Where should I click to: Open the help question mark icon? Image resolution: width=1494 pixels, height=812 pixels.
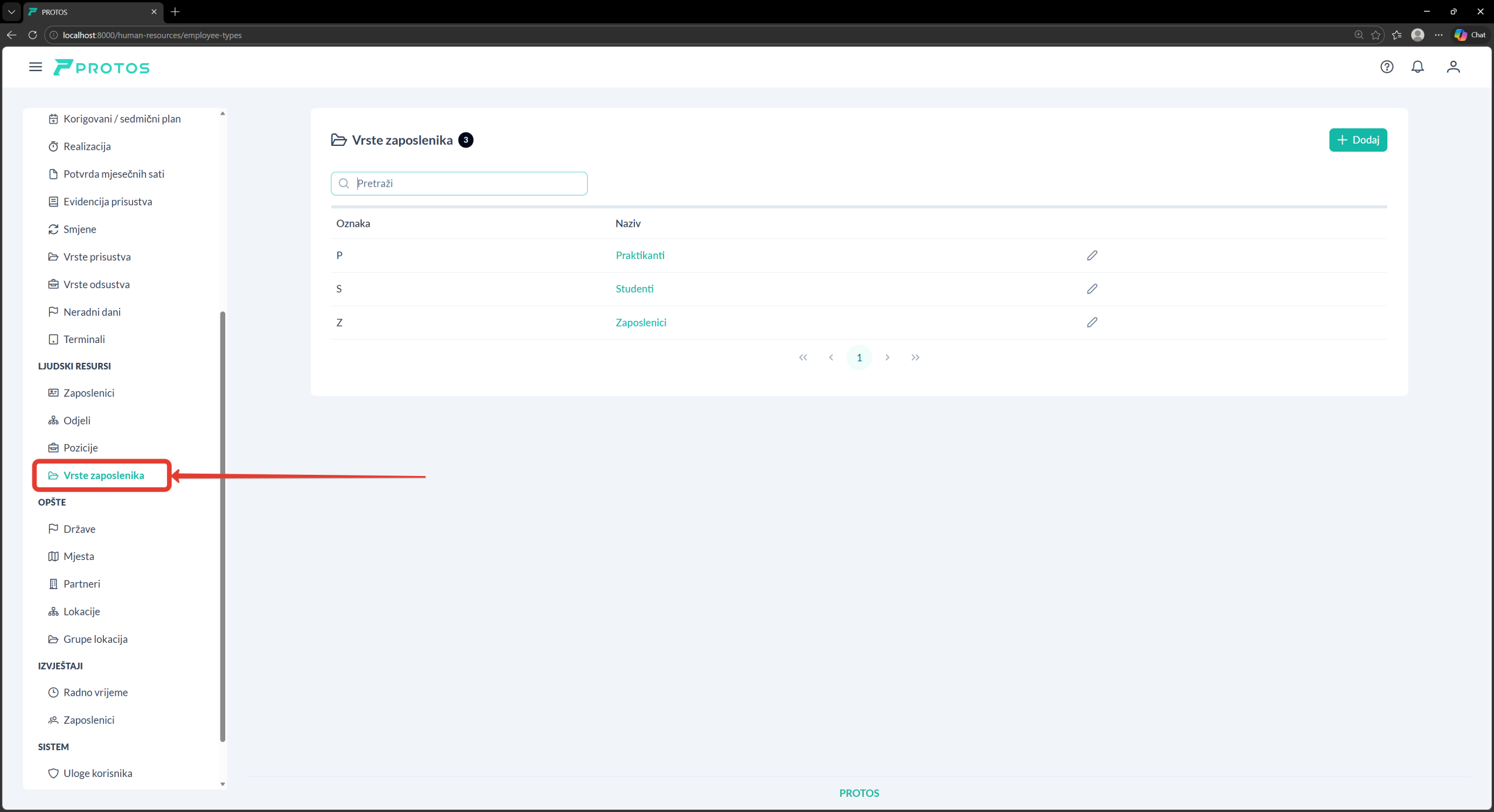1387,67
